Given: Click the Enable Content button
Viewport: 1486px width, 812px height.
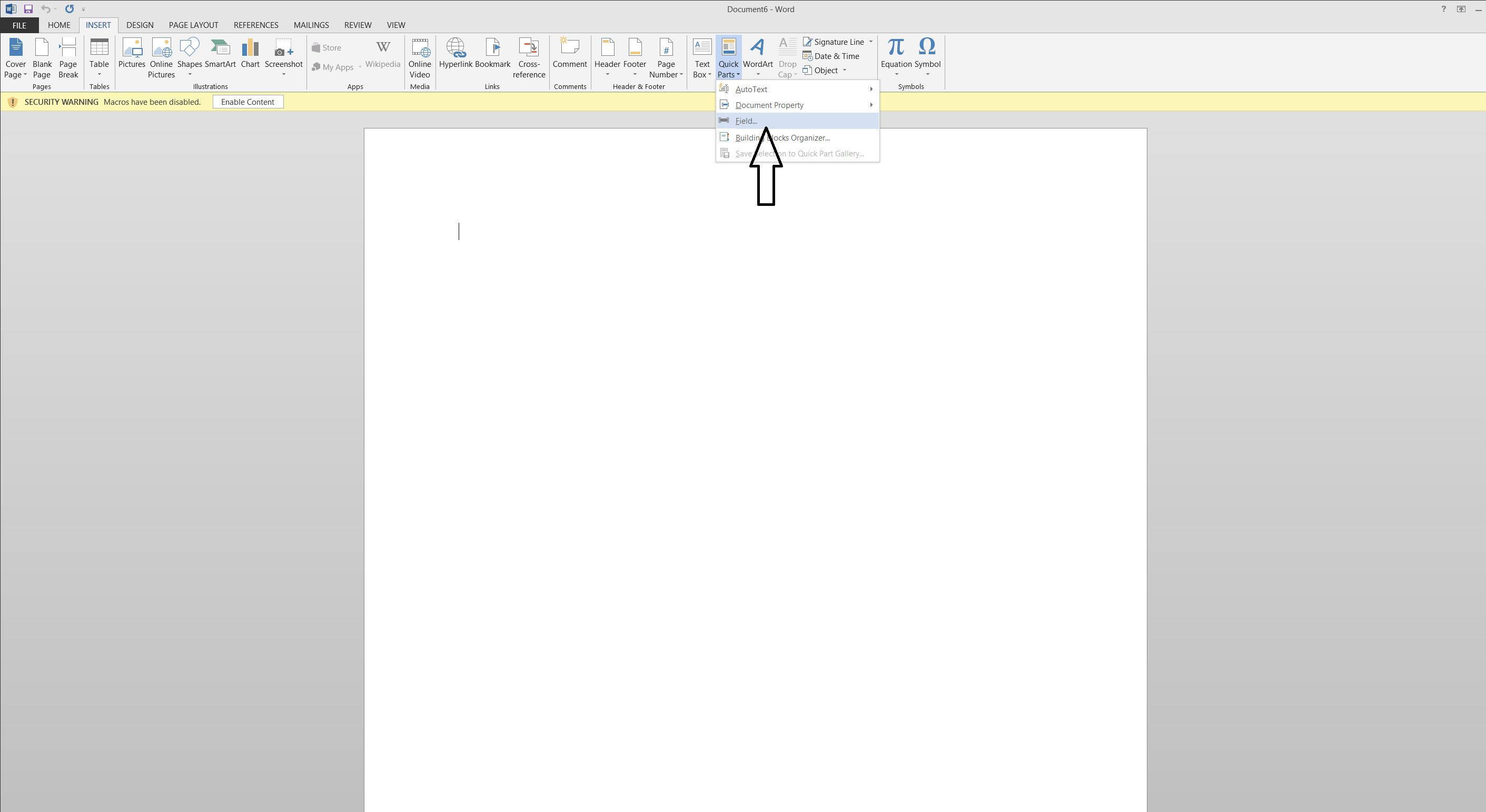Looking at the screenshot, I should click(x=247, y=102).
